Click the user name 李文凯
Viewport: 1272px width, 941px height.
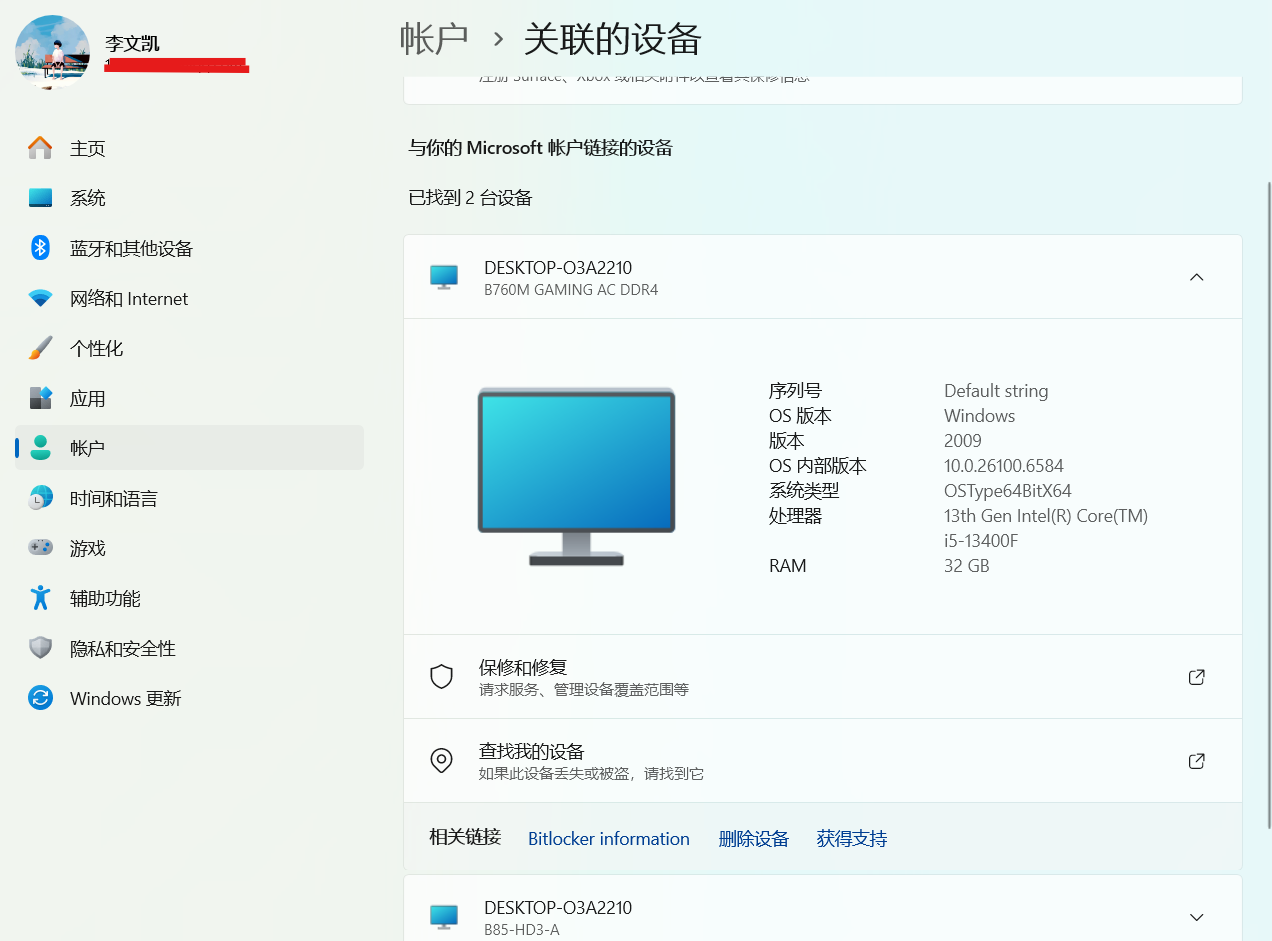(x=132, y=44)
